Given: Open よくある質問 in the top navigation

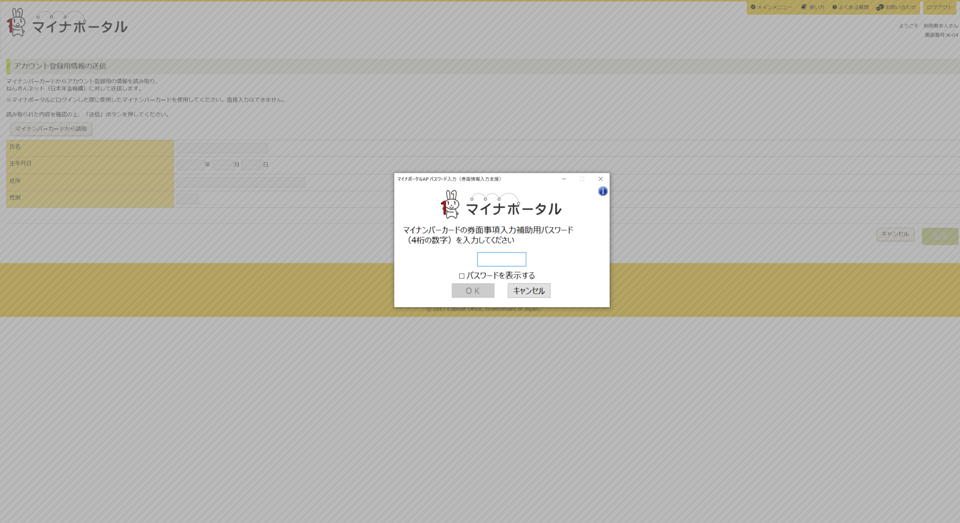Looking at the screenshot, I should pyautogui.click(x=850, y=7).
